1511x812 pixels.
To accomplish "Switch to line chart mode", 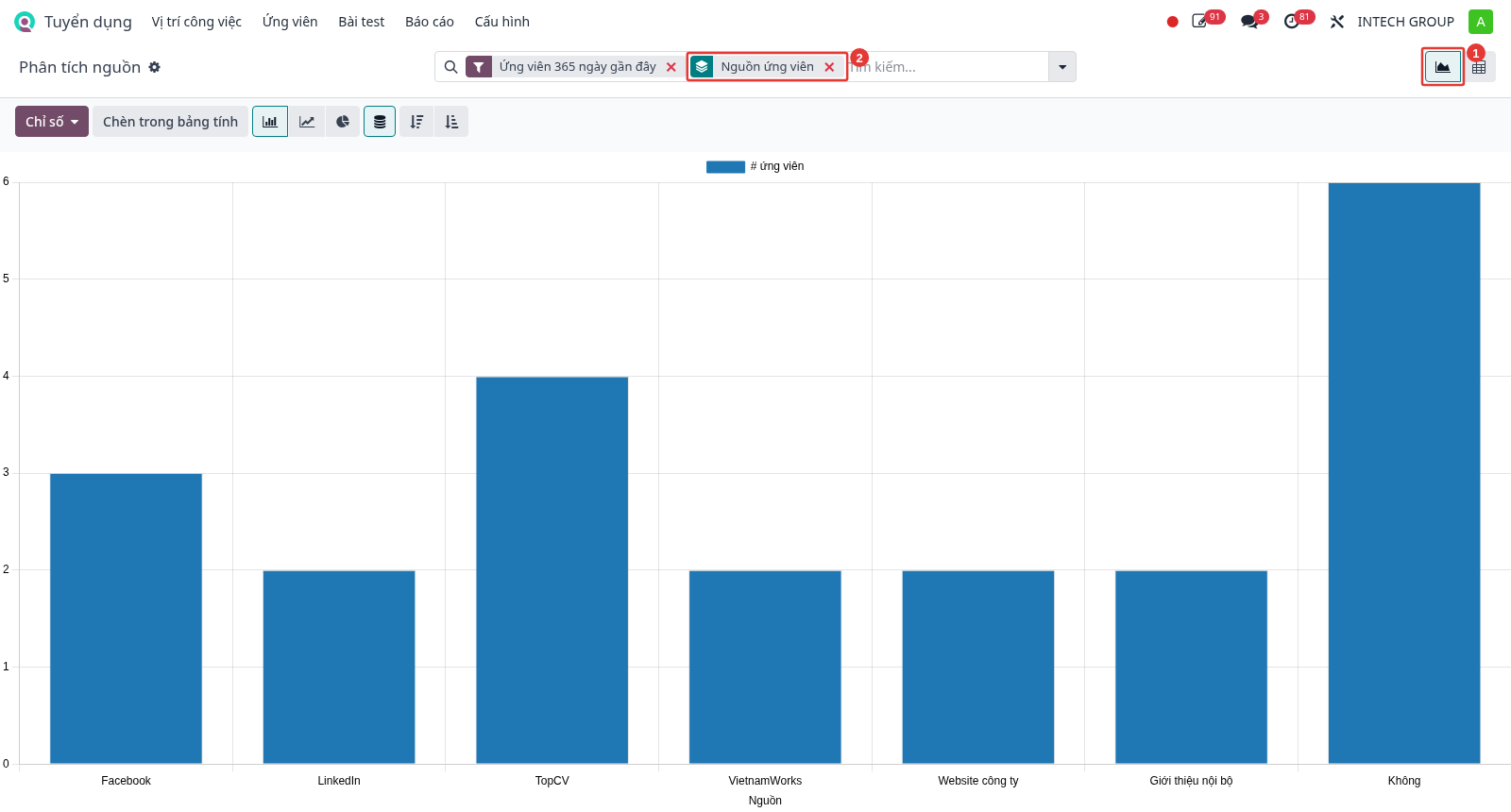I will (307, 122).
